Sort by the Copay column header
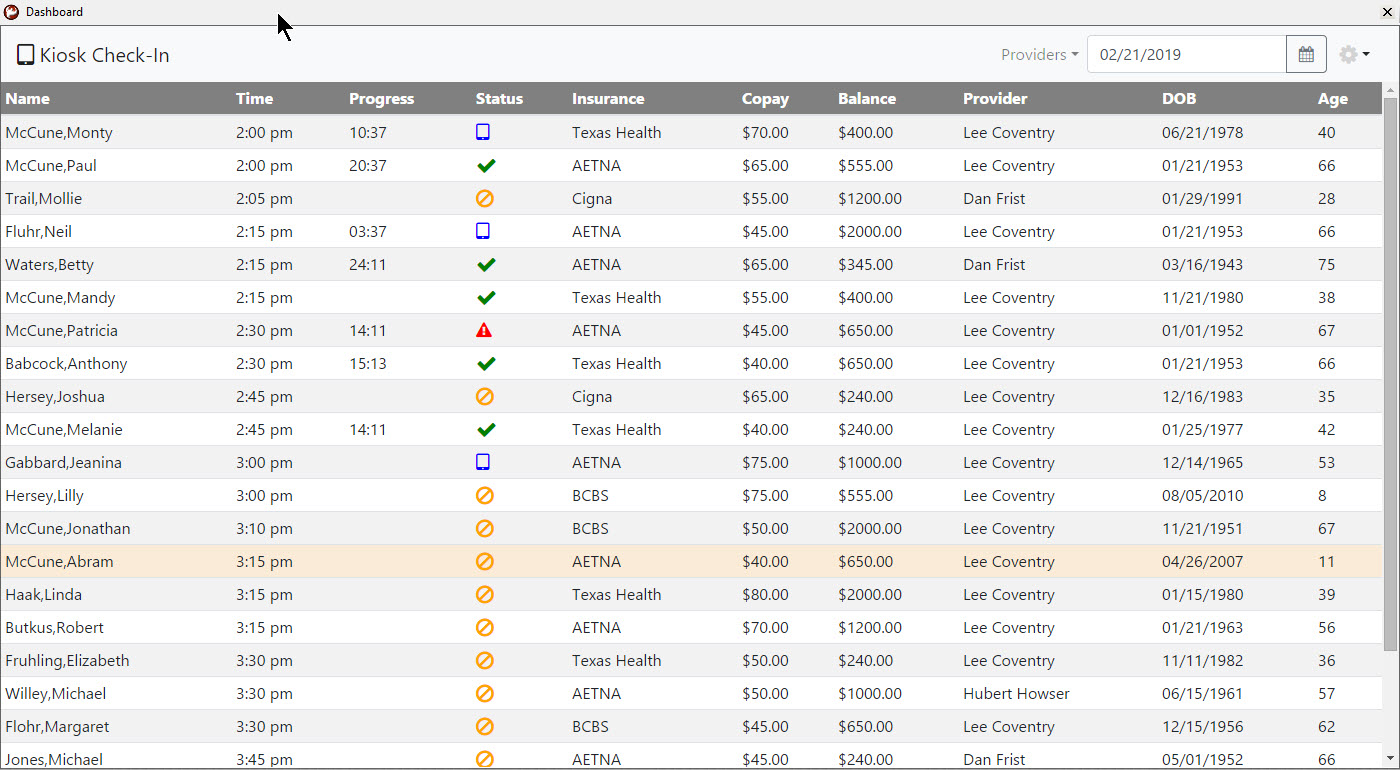The image size is (1400, 770). click(765, 98)
